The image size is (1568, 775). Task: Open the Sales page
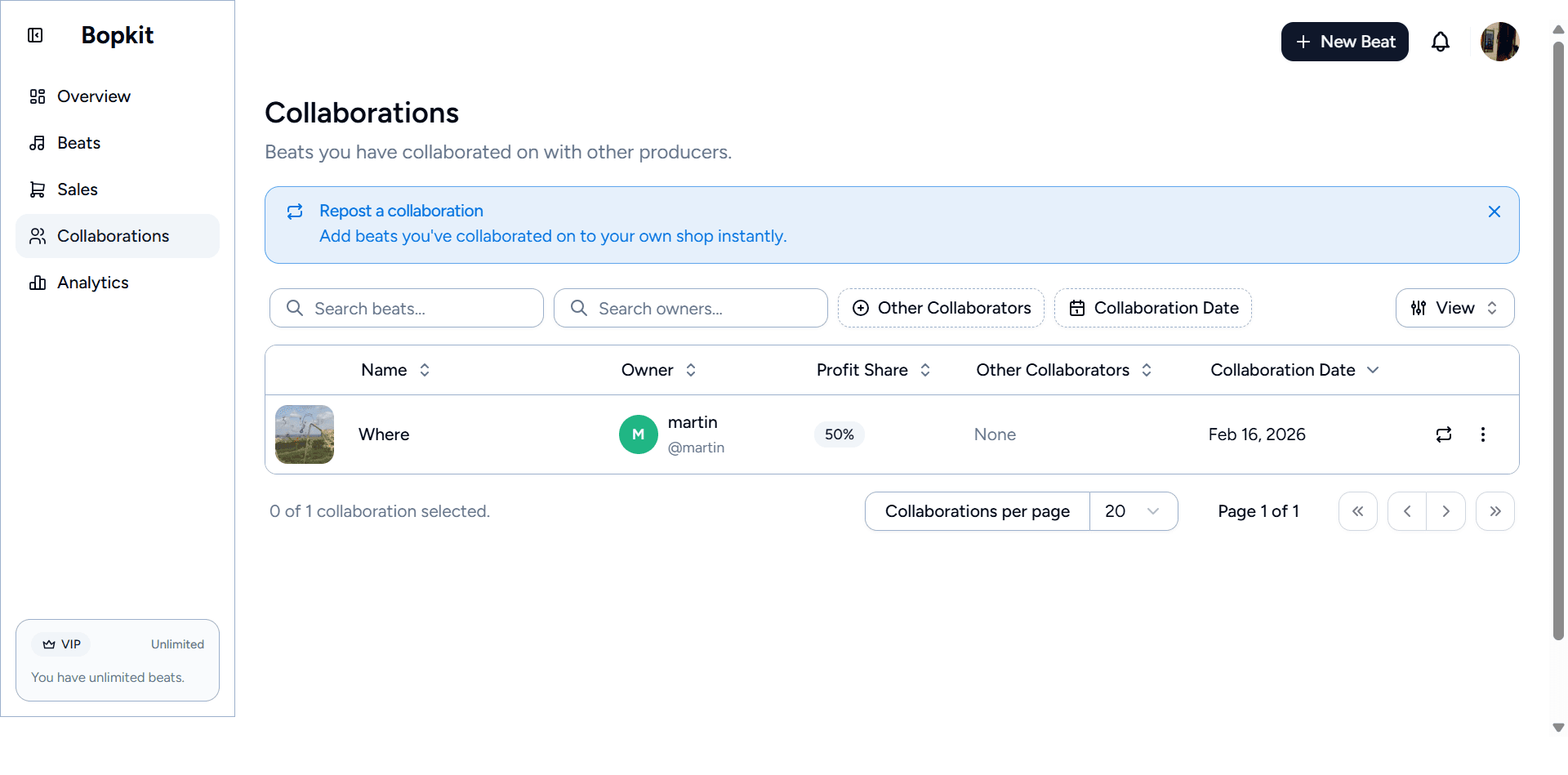(x=75, y=189)
